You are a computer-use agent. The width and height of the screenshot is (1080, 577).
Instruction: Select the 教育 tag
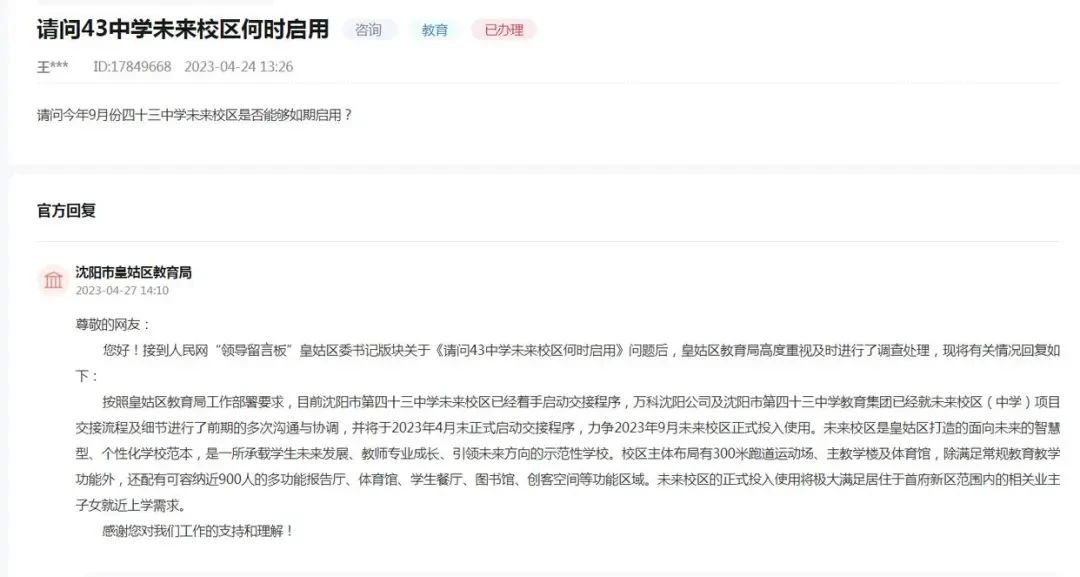(435, 30)
